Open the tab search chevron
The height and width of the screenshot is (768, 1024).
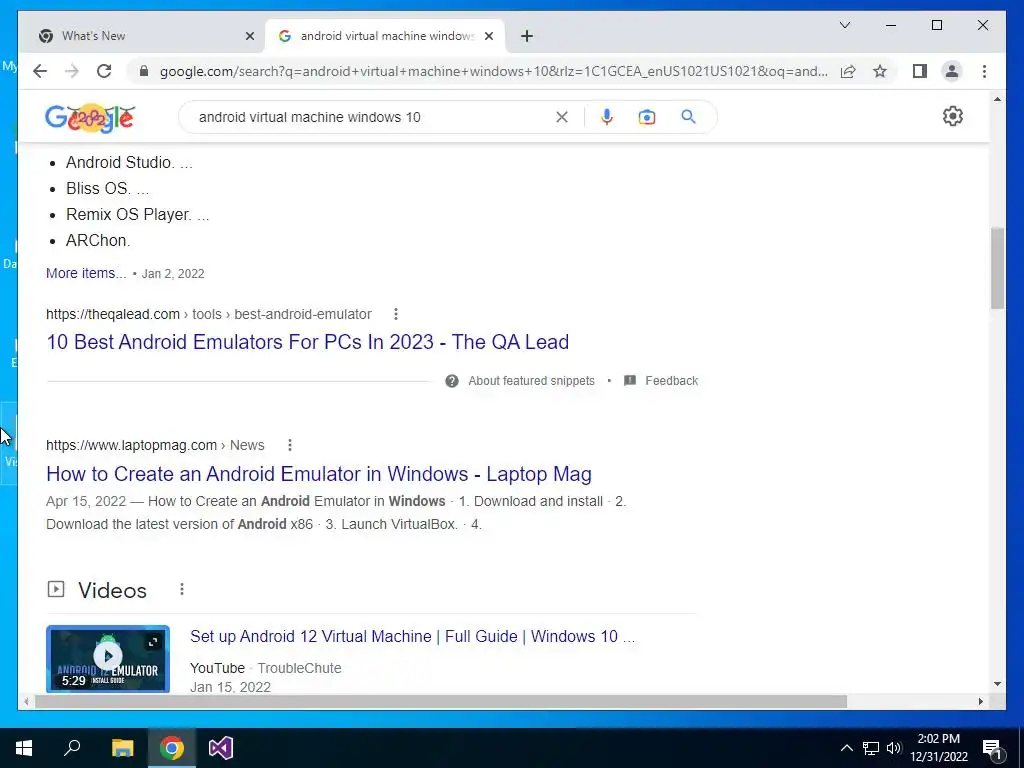[x=844, y=25]
